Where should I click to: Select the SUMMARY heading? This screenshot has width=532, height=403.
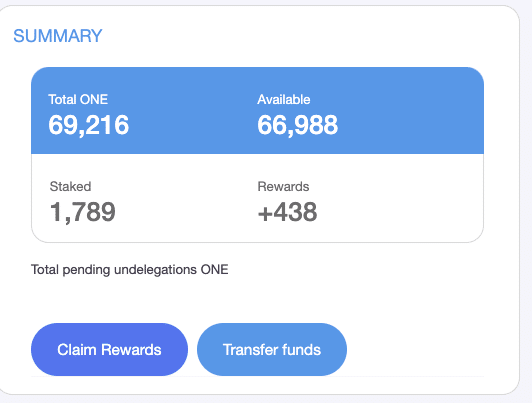(58, 36)
